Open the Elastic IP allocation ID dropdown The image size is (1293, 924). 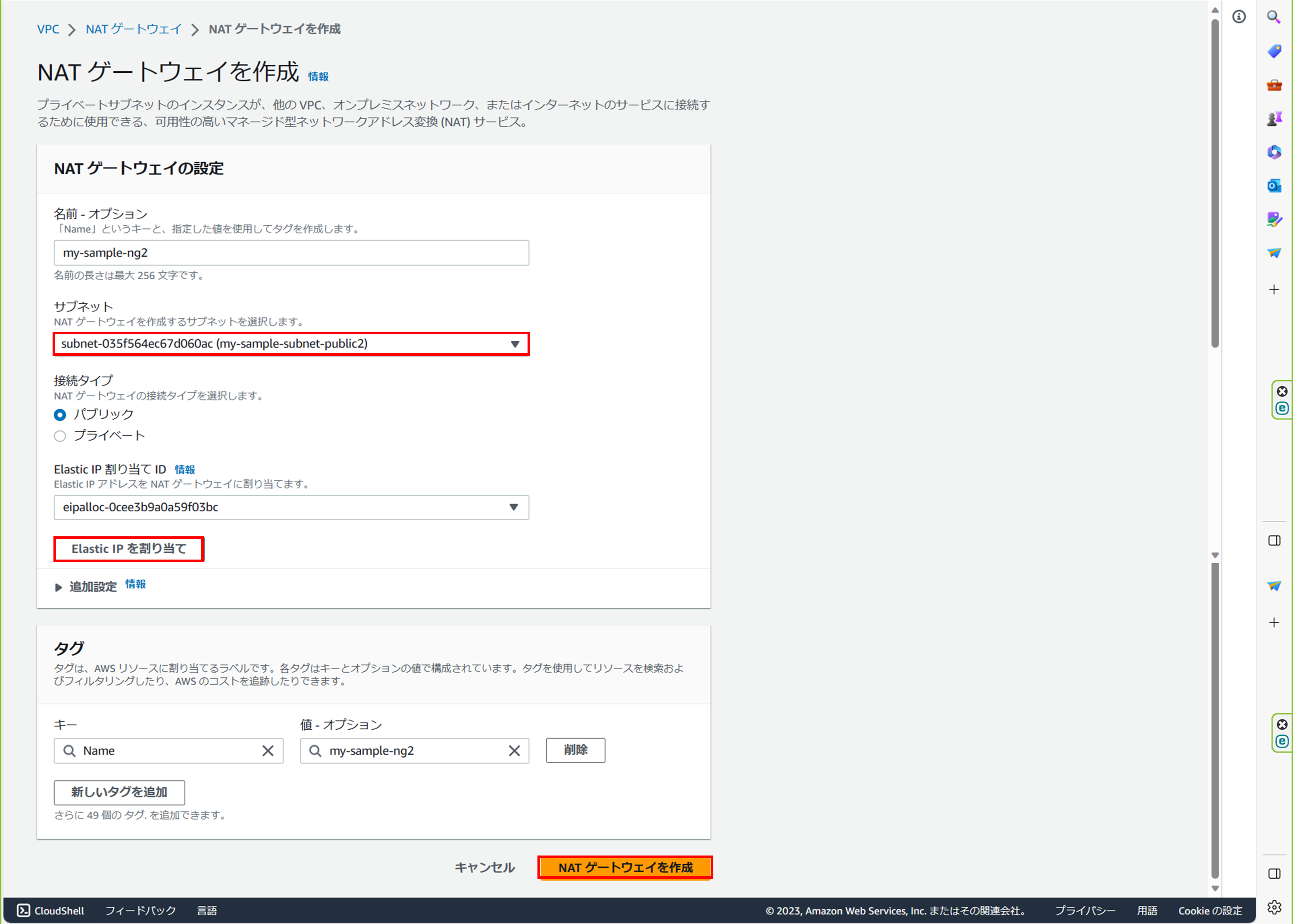pyautogui.click(x=291, y=507)
